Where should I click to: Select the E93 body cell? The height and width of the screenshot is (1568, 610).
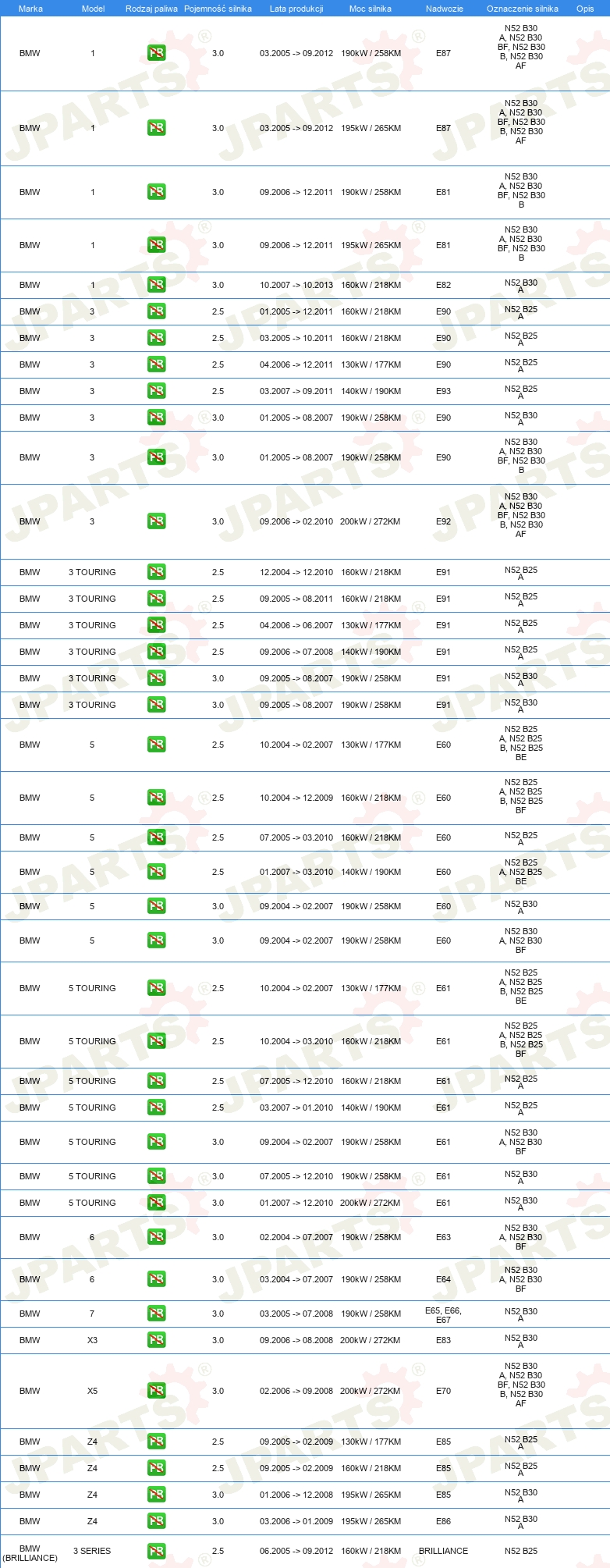444,391
